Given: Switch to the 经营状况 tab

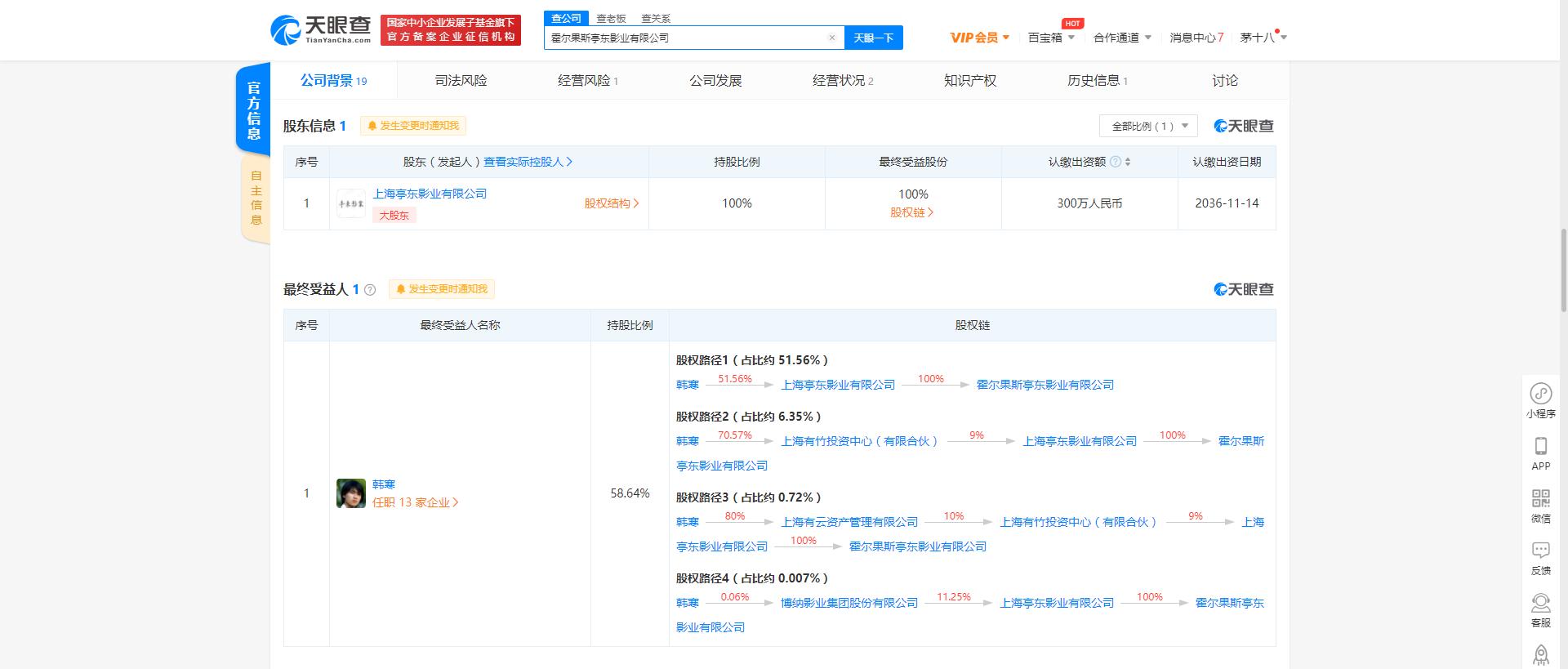Looking at the screenshot, I should click(843, 81).
